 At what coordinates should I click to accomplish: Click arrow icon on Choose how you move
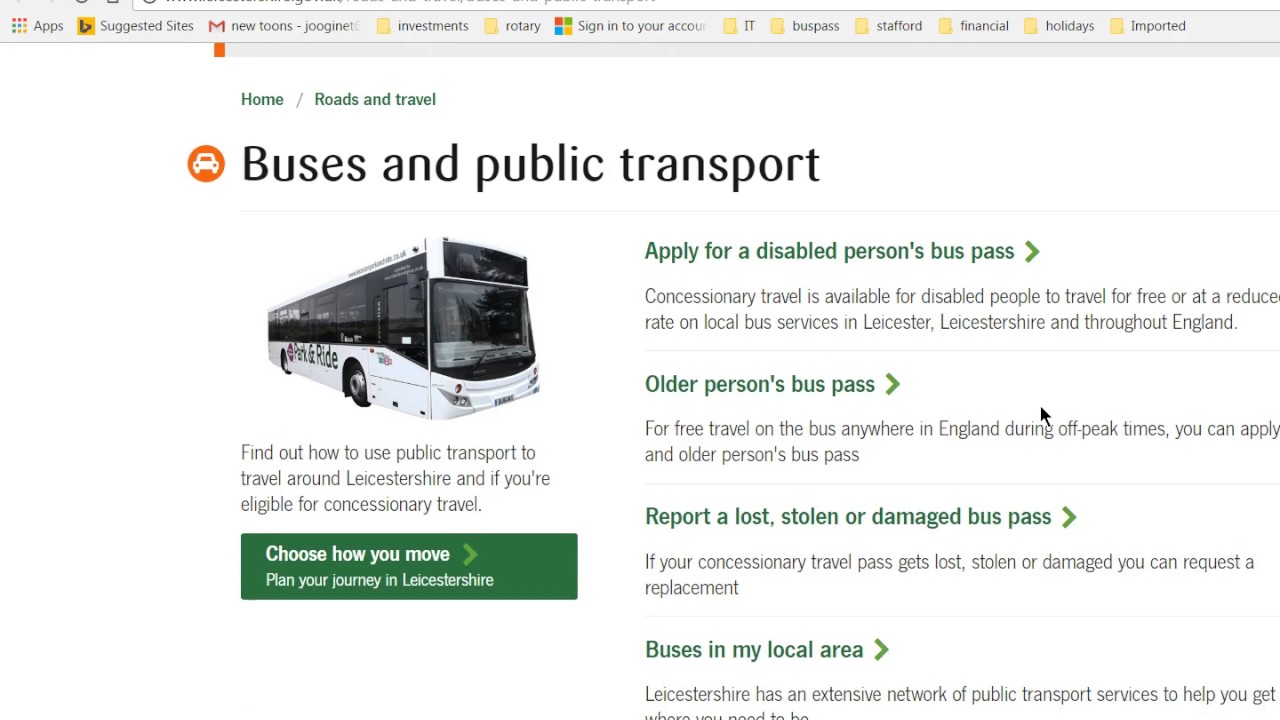point(470,554)
